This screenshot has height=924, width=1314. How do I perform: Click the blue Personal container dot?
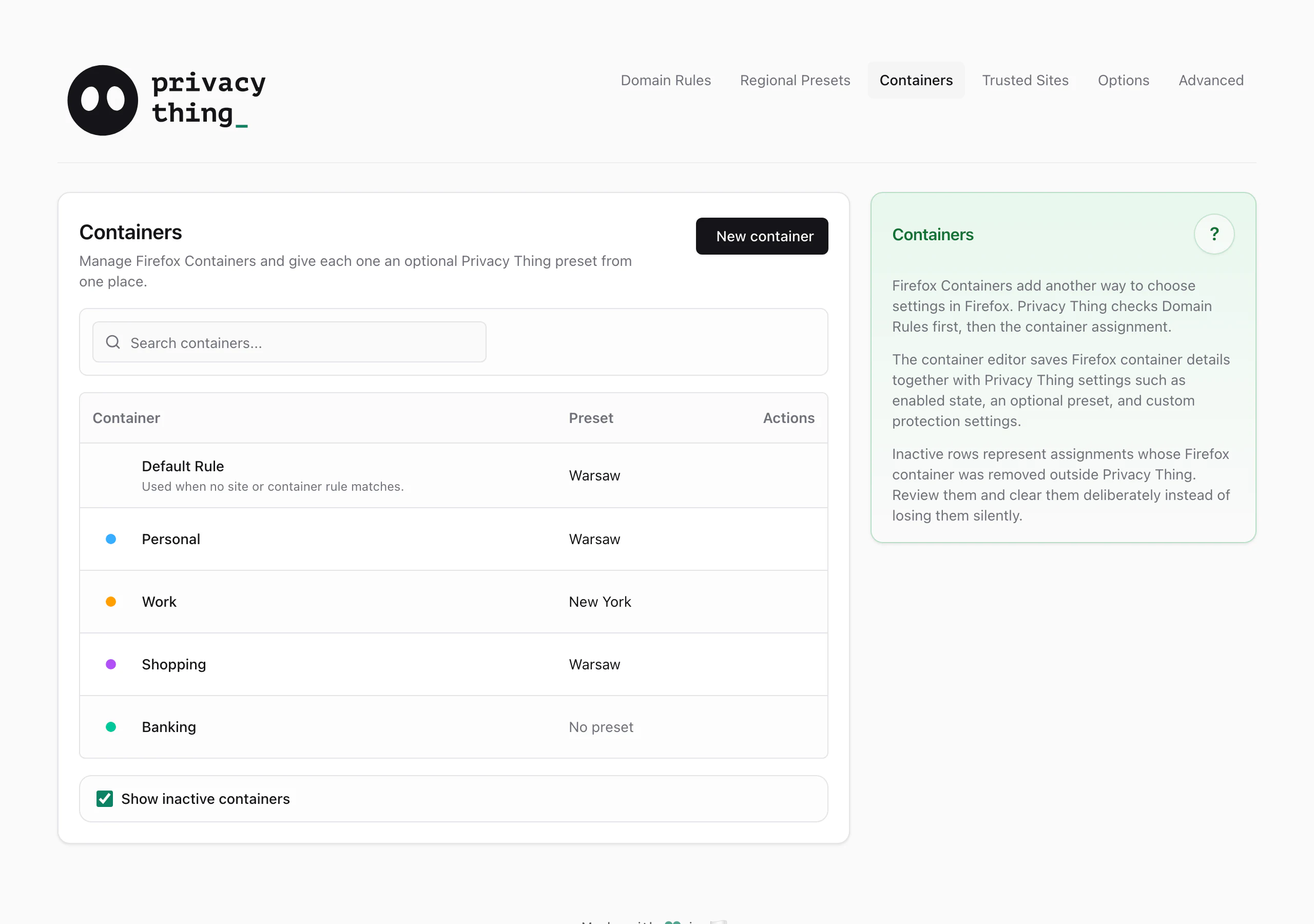coord(111,538)
